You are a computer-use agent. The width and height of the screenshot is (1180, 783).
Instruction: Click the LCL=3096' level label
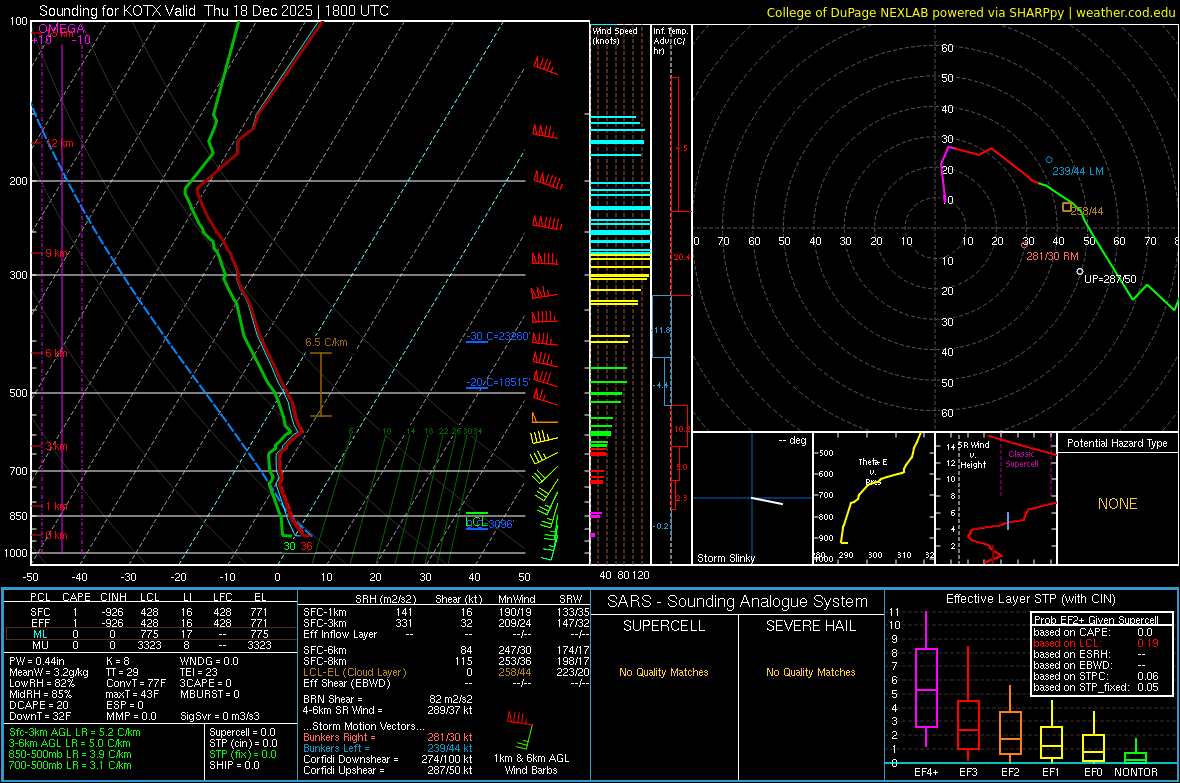490,523
